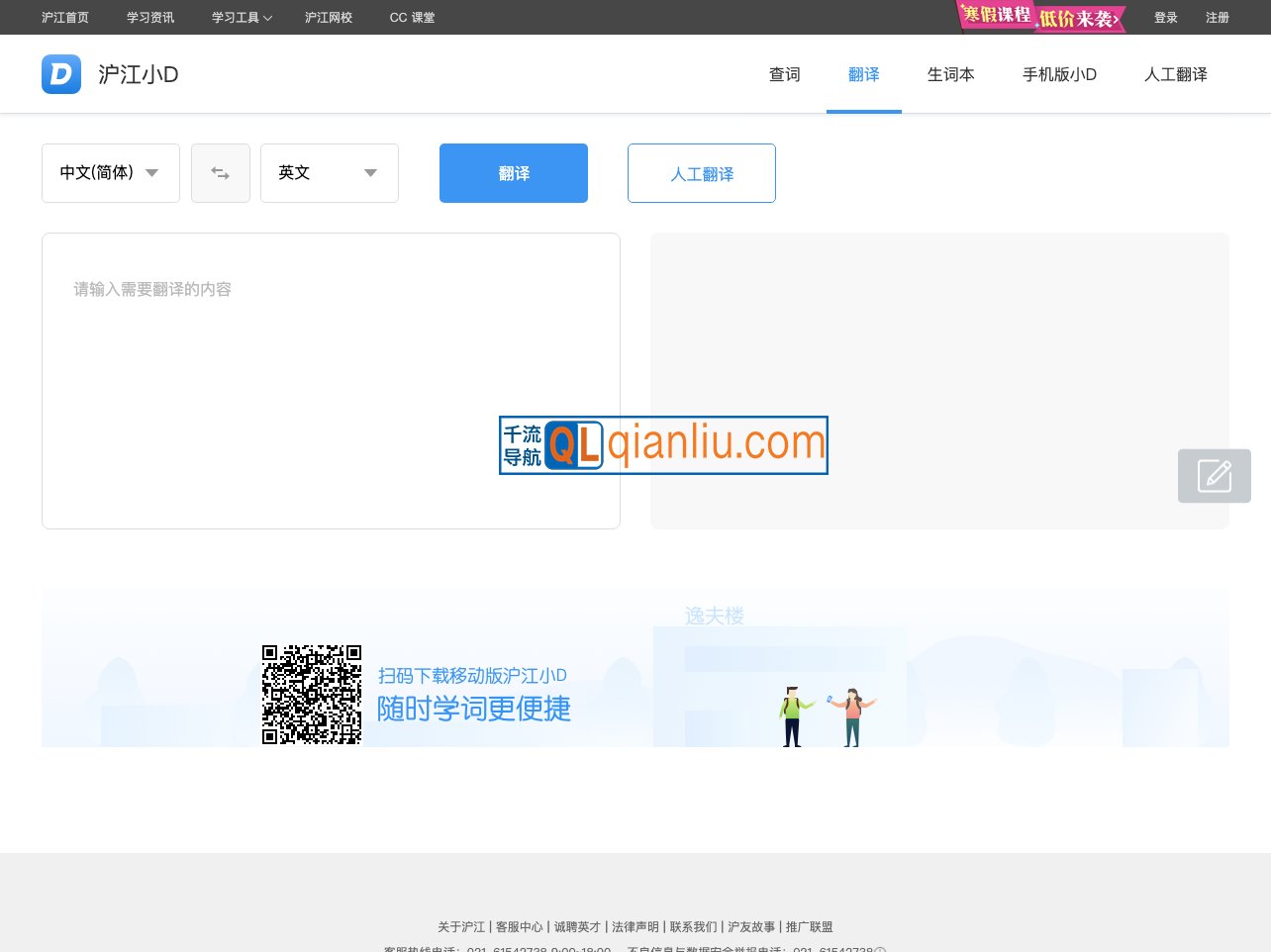Open the target language dropdown 英文
1271x952 pixels.
tap(329, 172)
